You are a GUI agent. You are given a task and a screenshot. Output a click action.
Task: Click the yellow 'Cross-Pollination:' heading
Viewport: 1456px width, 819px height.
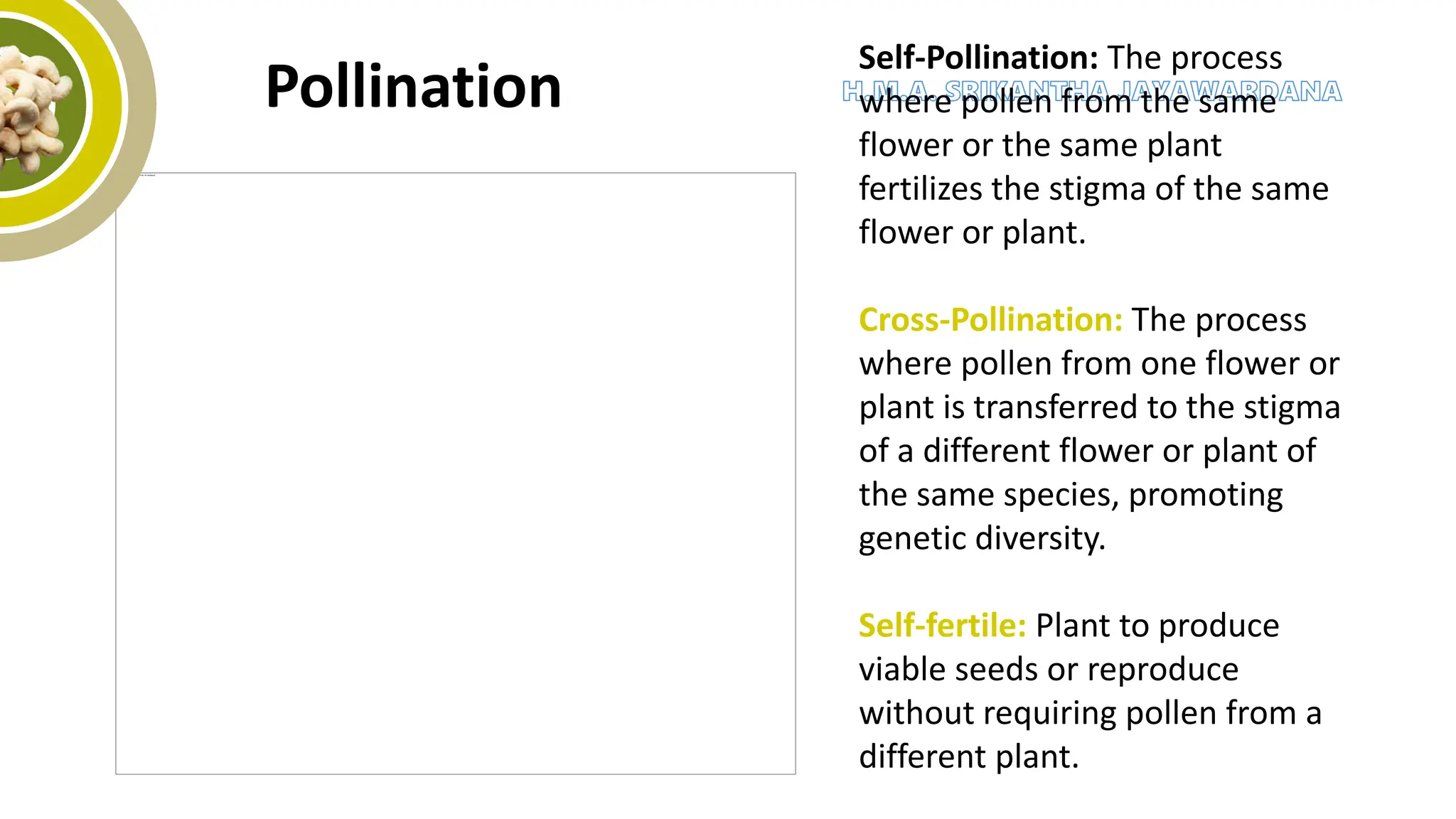click(990, 320)
